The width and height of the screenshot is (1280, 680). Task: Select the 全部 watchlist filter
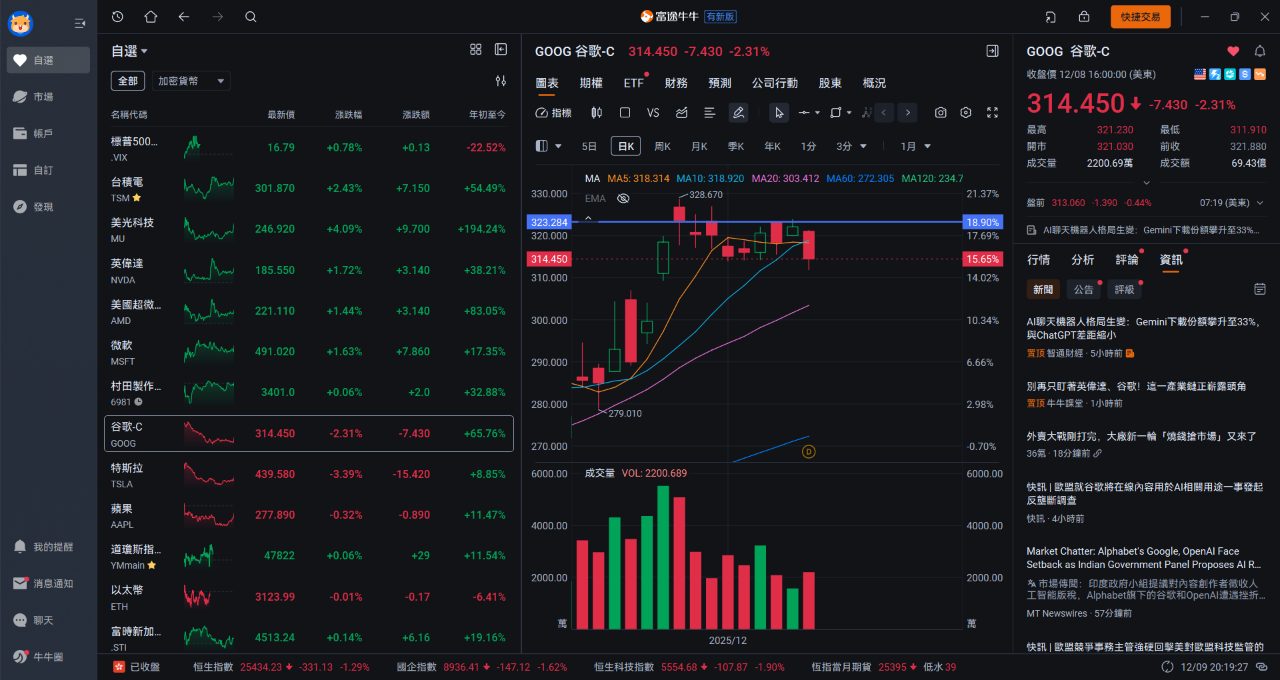(x=128, y=81)
